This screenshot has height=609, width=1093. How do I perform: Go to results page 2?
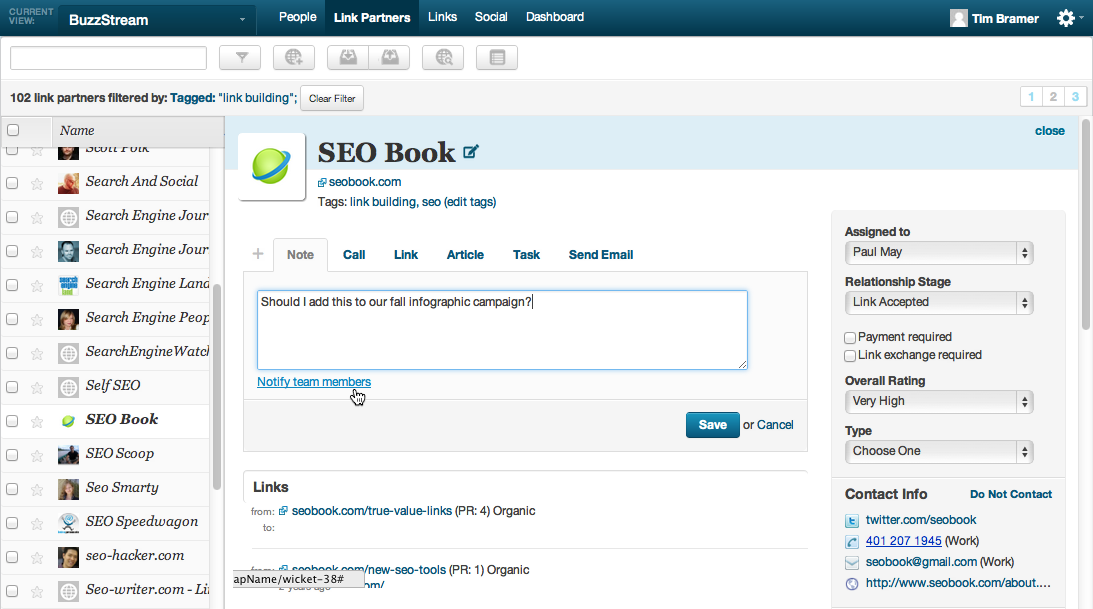point(1053,97)
